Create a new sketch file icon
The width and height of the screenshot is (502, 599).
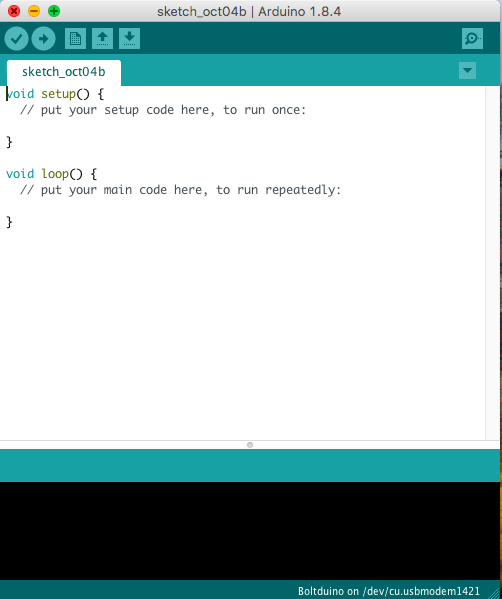pyautogui.click(x=75, y=39)
